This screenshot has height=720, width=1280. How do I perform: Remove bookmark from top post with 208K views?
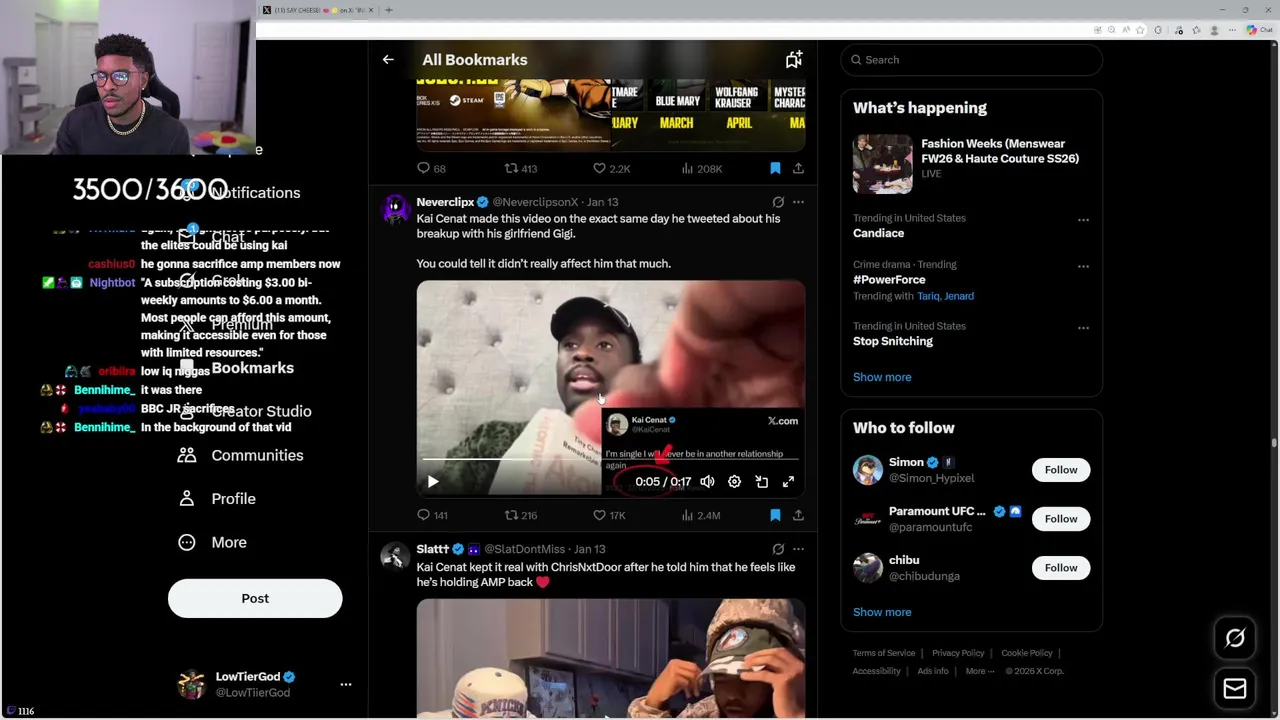775,168
